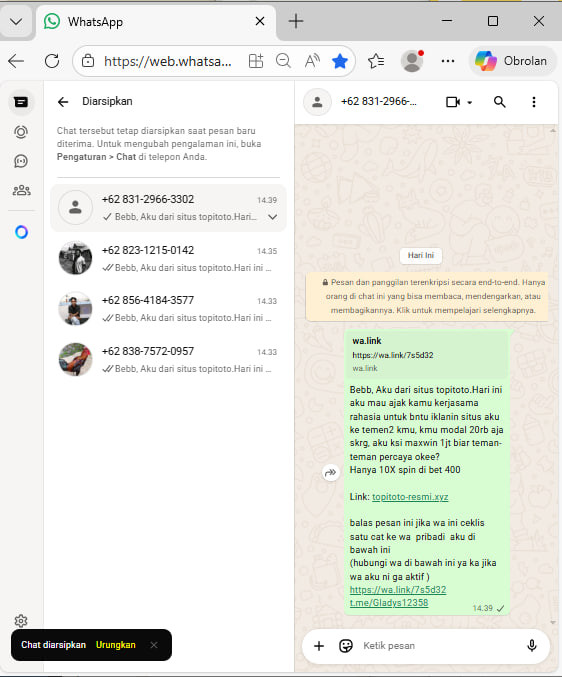This screenshot has height=677, width=562.
Task: Forward the topitoto message
Action: coord(331,472)
